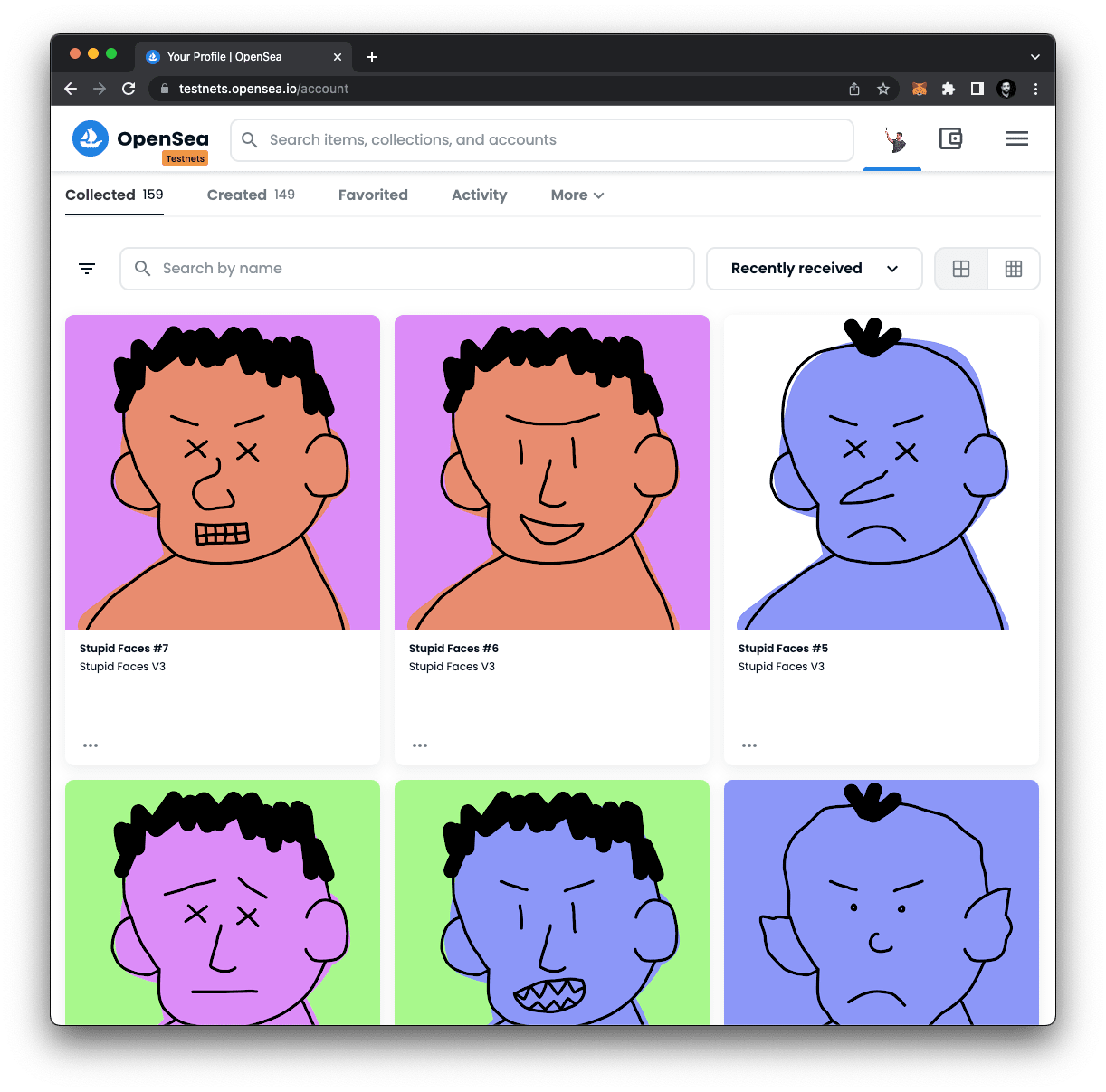Viewport: 1106px width, 1092px height.
Task: Open the toothy blue face on green thumbnail
Action: coord(552,902)
